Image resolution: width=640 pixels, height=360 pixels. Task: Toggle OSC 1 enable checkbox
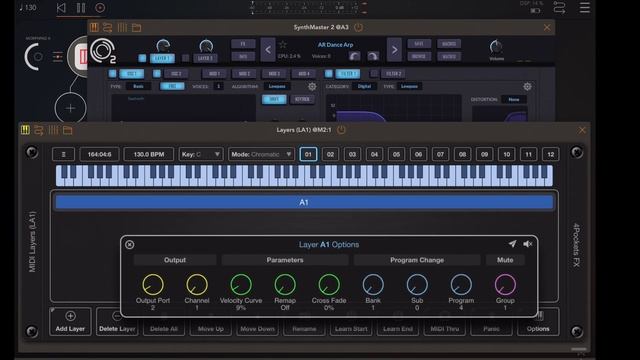tap(112, 73)
